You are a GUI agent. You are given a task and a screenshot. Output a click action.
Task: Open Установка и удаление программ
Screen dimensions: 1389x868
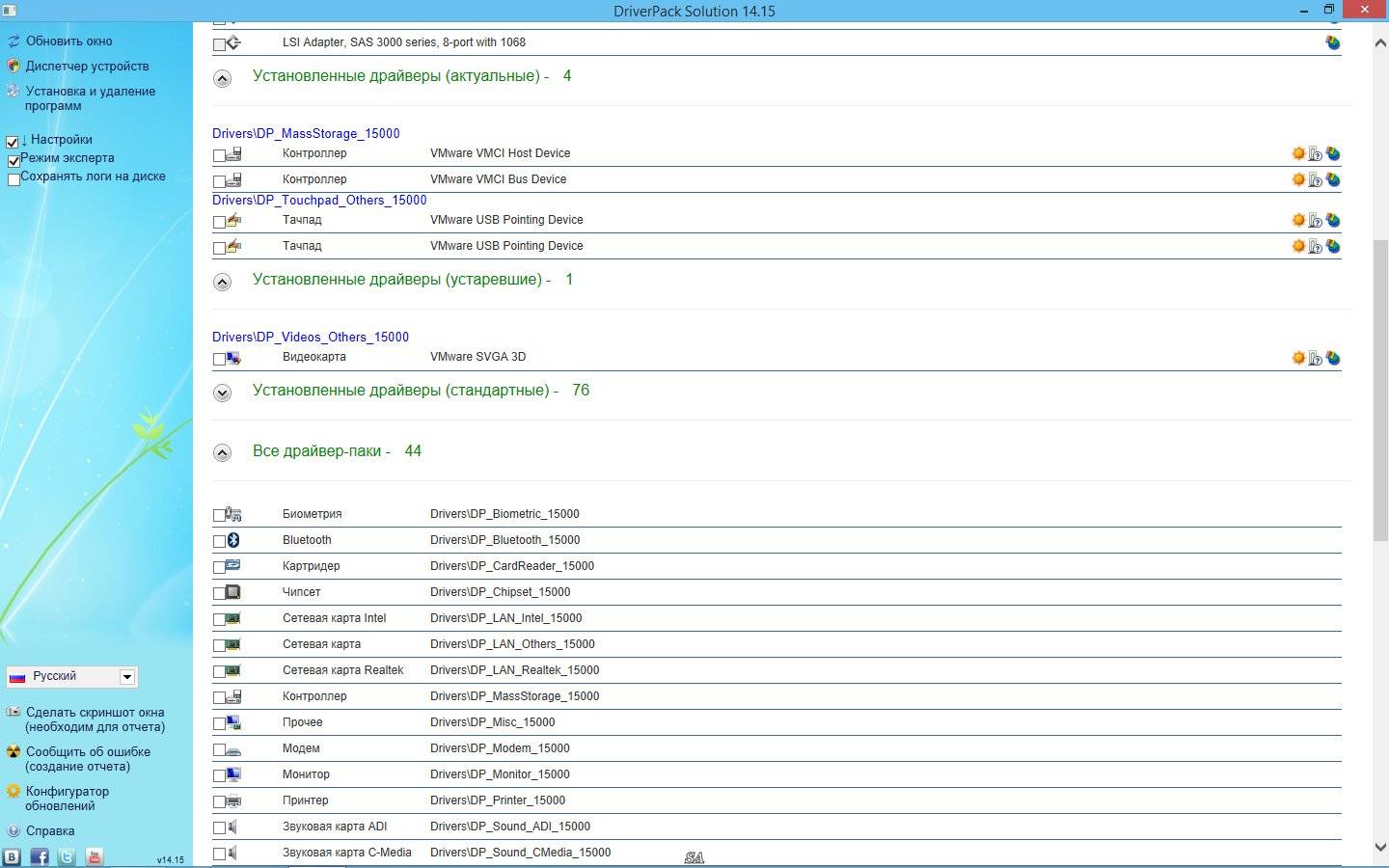coord(90,98)
